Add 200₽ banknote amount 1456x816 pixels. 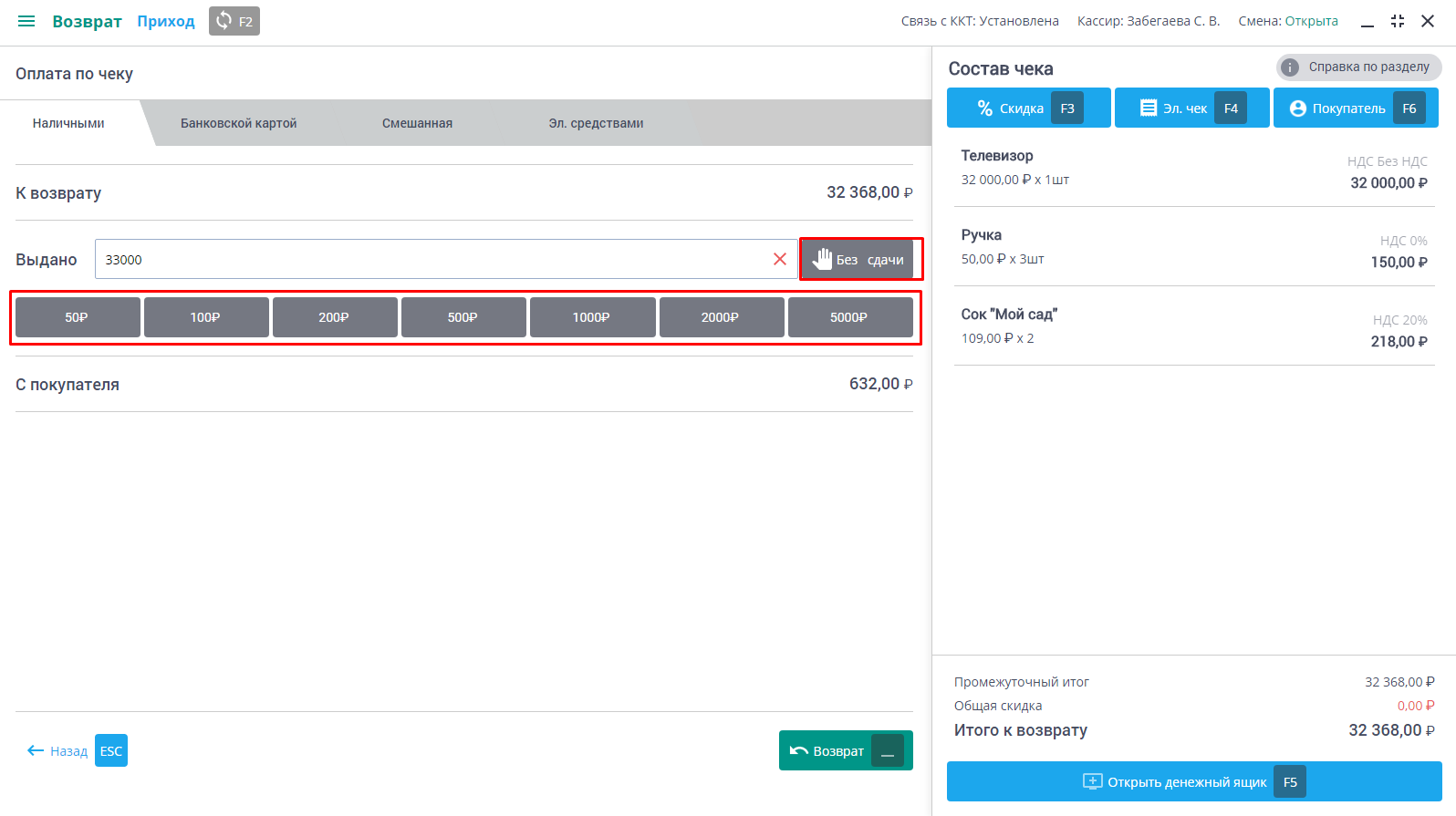pyautogui.click(x=335, y=317)
